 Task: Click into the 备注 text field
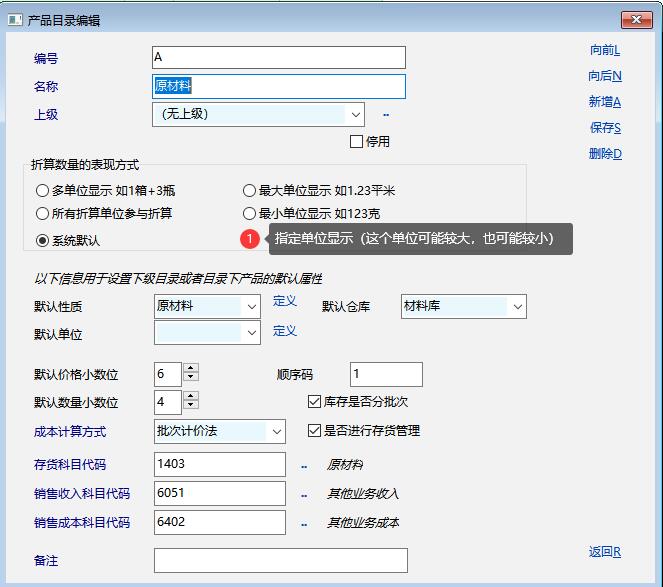click(280, 560)
